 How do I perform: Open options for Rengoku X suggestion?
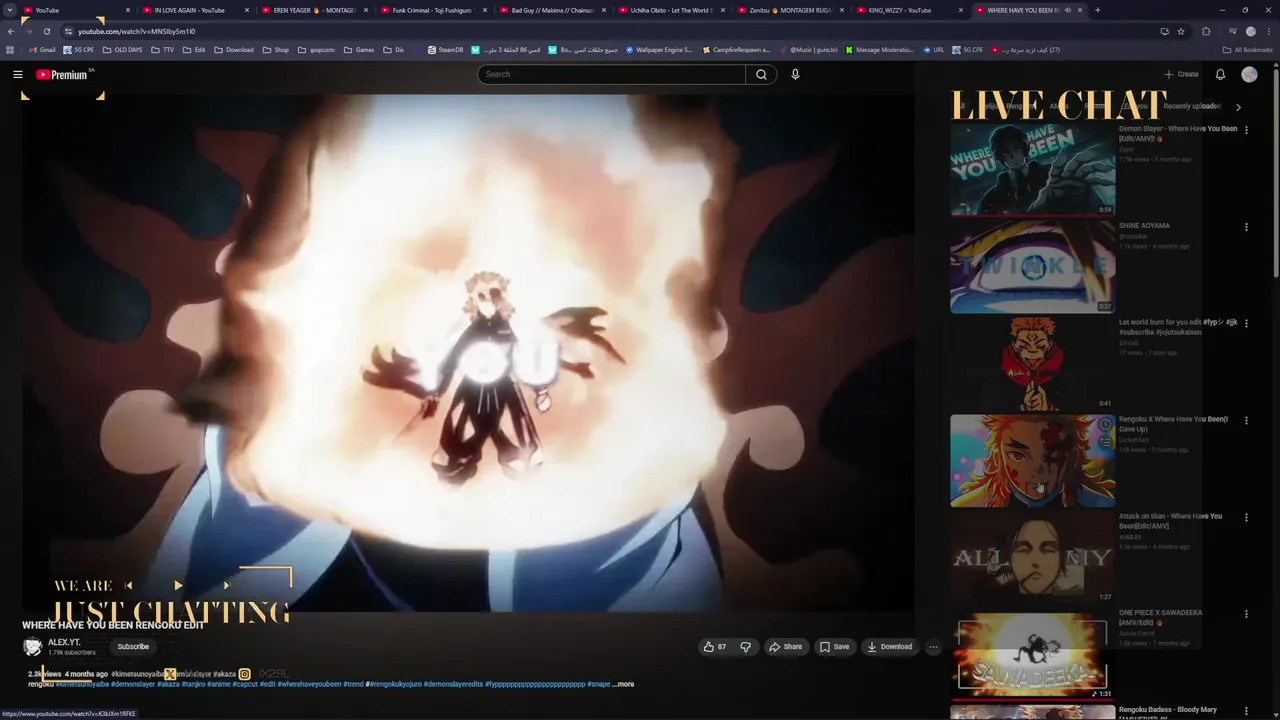coord(1246,421)
